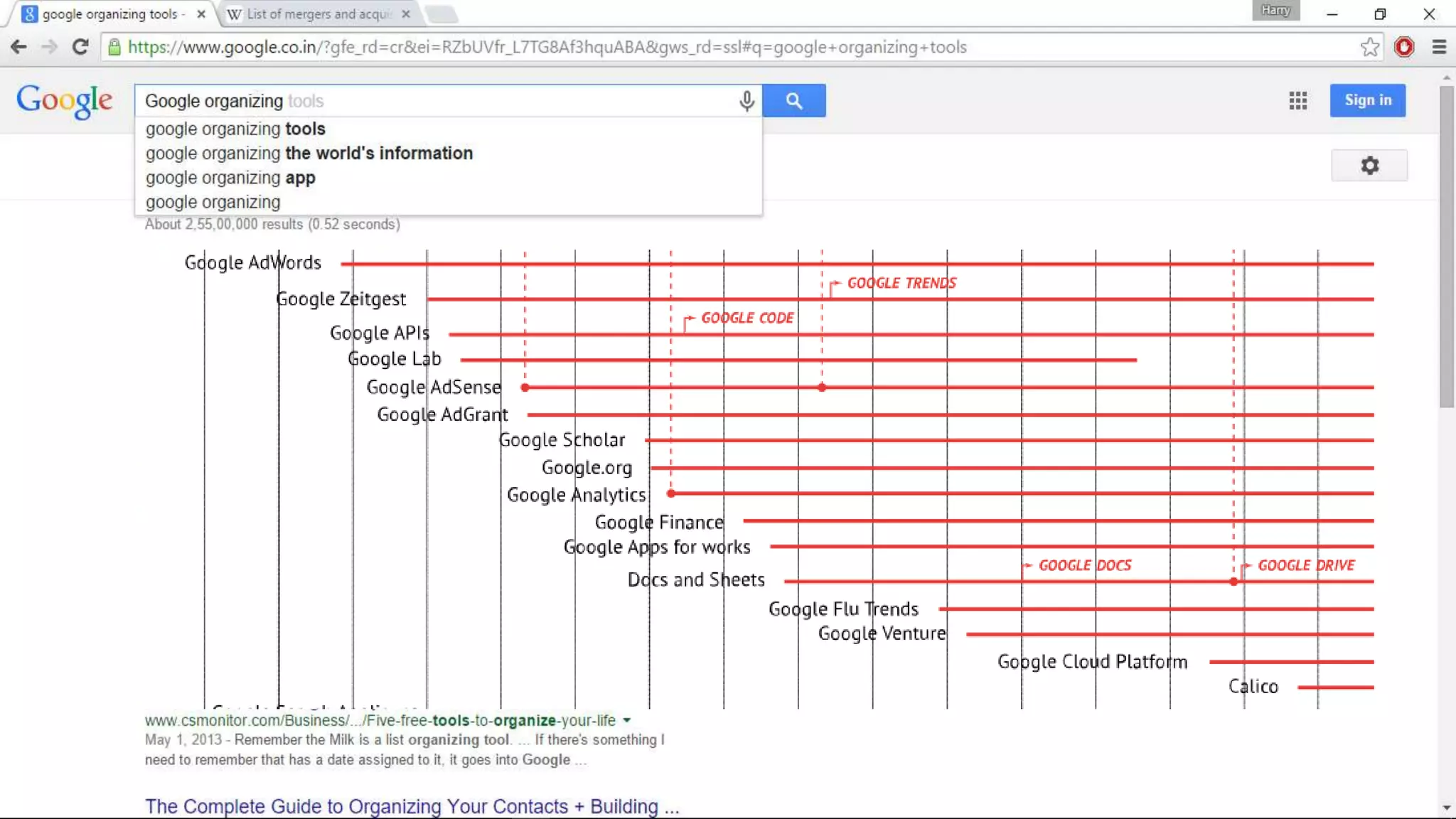Click the vertical page scrollbar thumb
This screenshot has height=819, width=1456.
coord(1446,245)
